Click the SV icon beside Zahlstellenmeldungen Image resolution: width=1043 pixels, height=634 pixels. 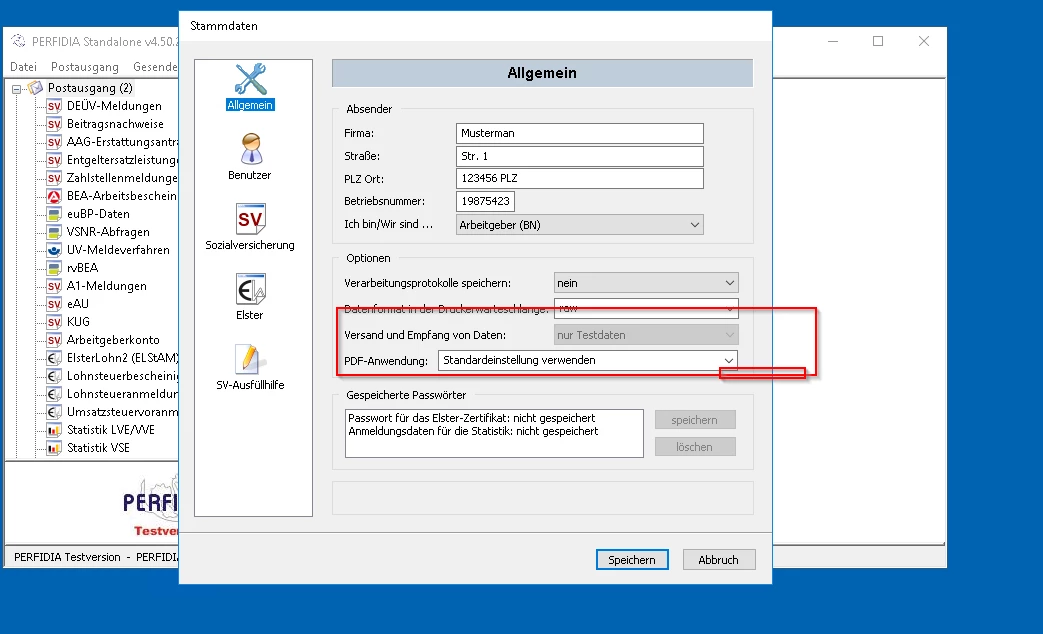pos(55,178)
